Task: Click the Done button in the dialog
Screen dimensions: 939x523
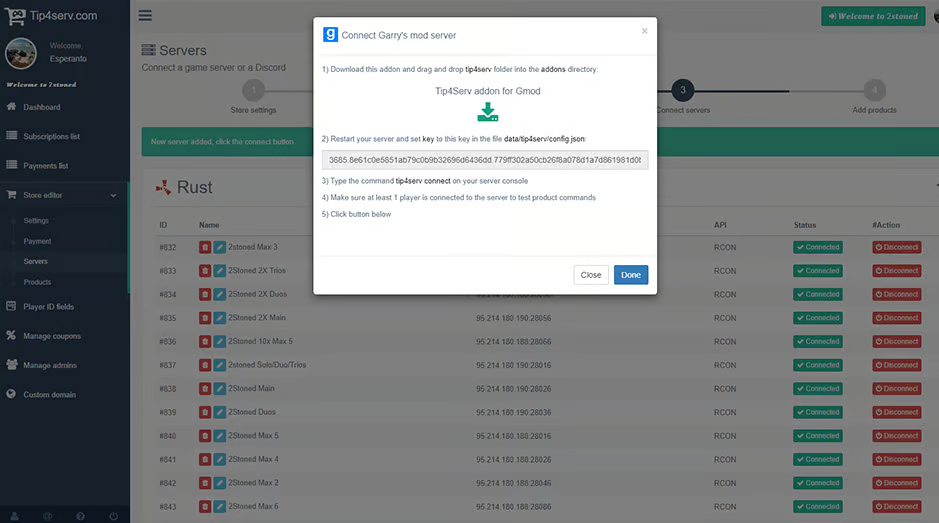Action: 631,275
